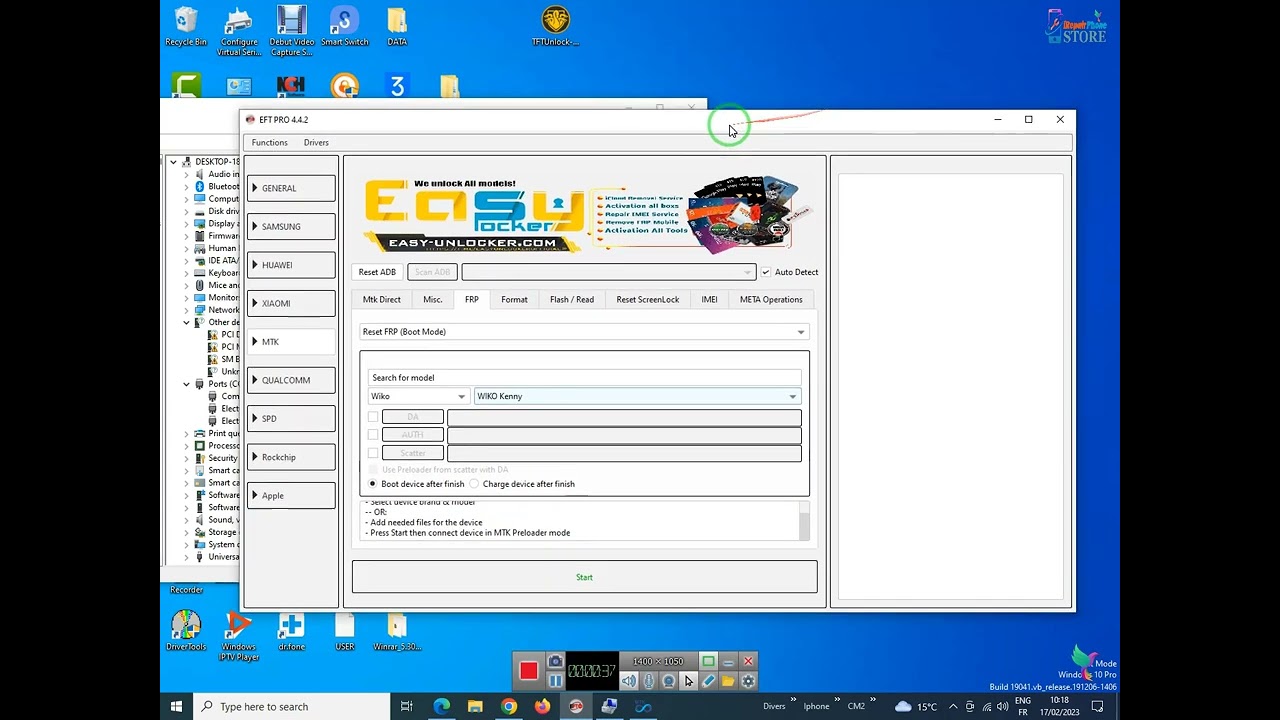The width and height of the screenshot is (1280, 720).
Task: Expand the XIAOMI section
Action: [291, 303]
